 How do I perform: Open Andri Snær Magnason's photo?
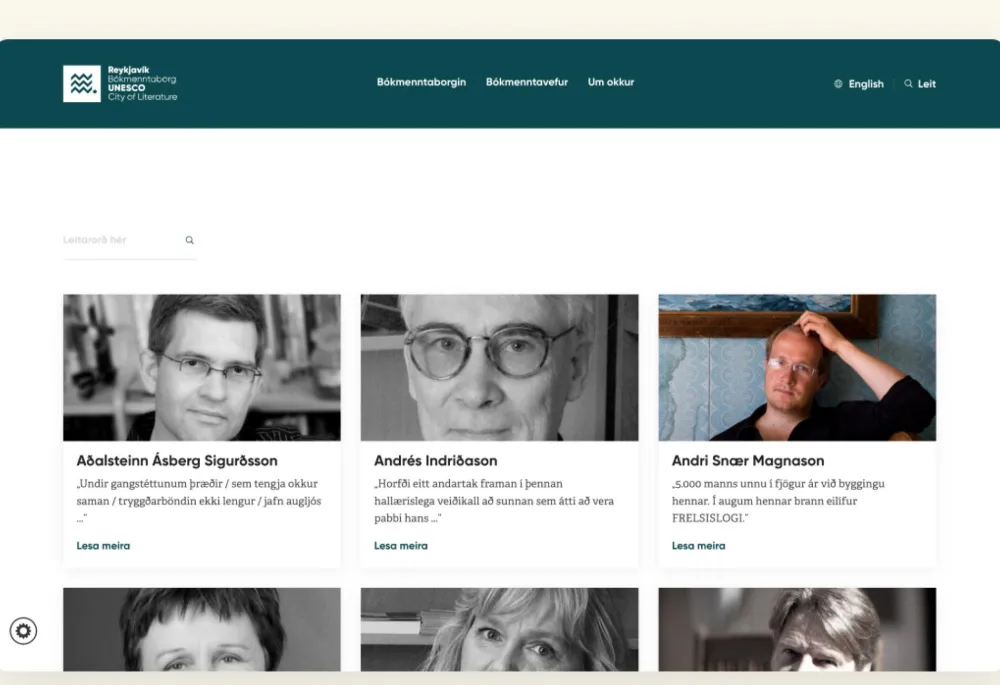coord(797,367)
